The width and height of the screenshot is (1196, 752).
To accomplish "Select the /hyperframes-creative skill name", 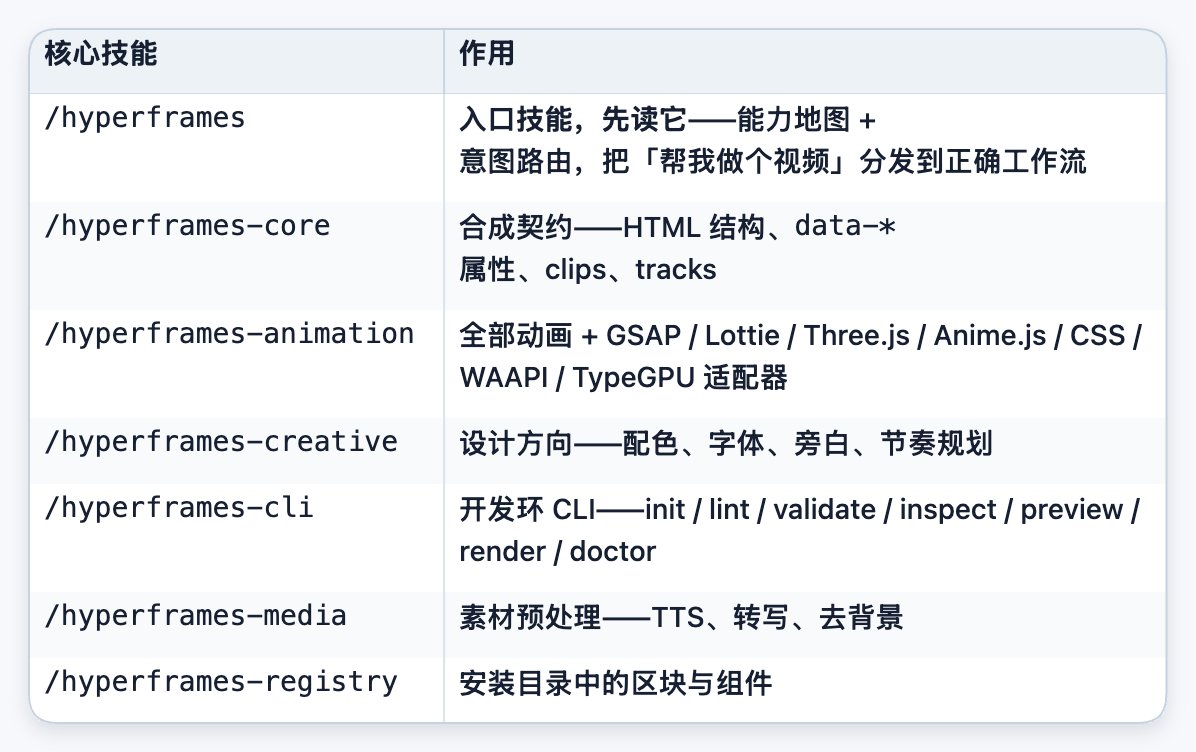I will pyautogui.click(x=221, y=442).
